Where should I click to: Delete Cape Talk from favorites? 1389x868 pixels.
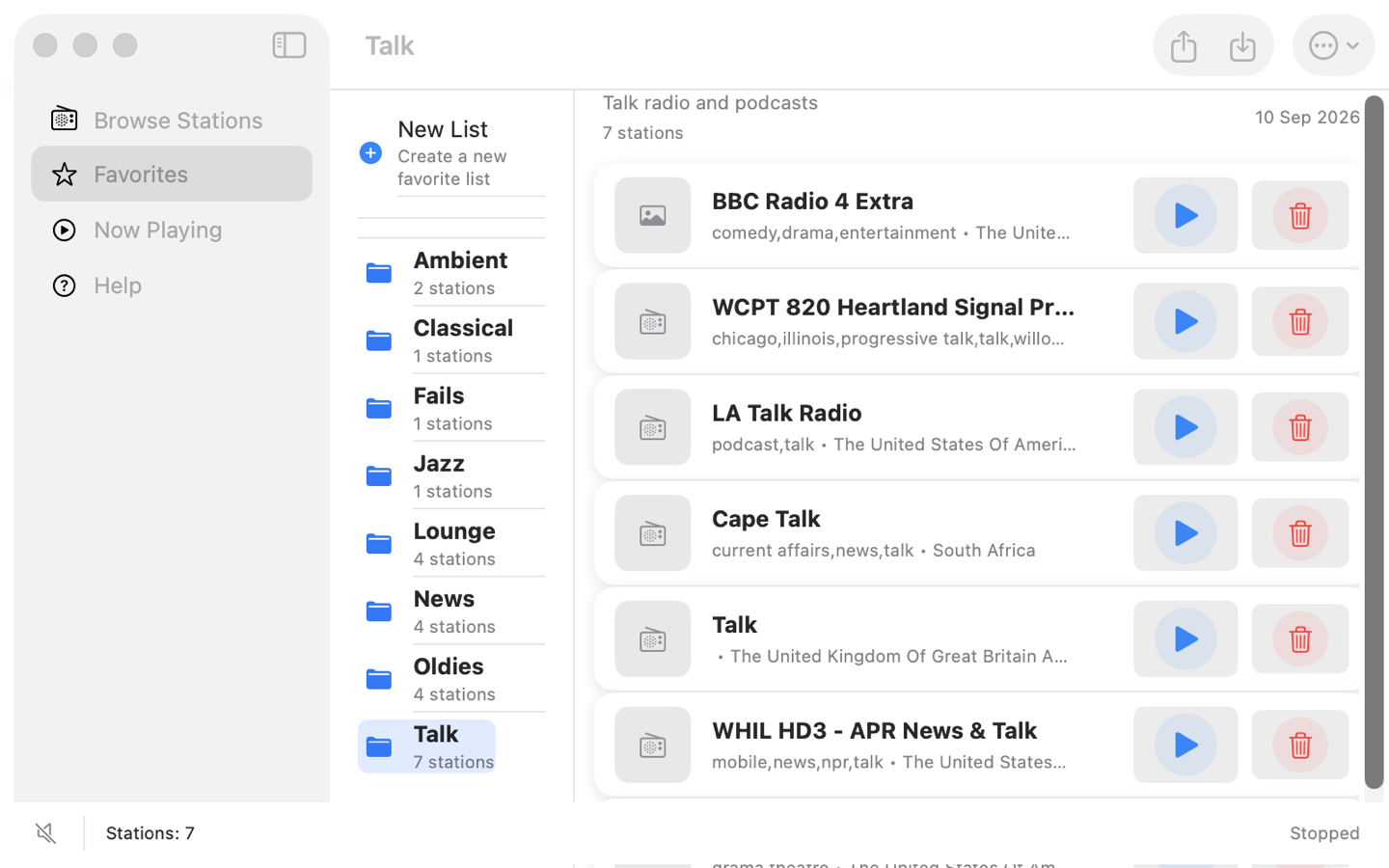click(1300, 533)
